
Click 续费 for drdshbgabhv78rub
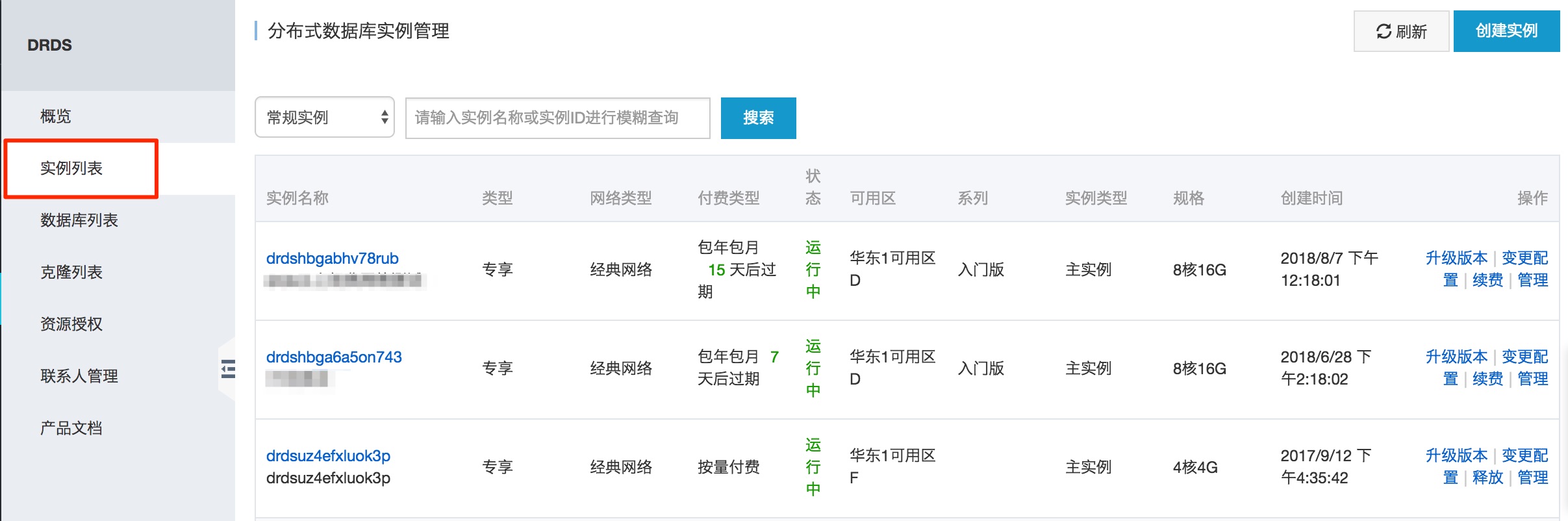click(x=1487, y=281)
